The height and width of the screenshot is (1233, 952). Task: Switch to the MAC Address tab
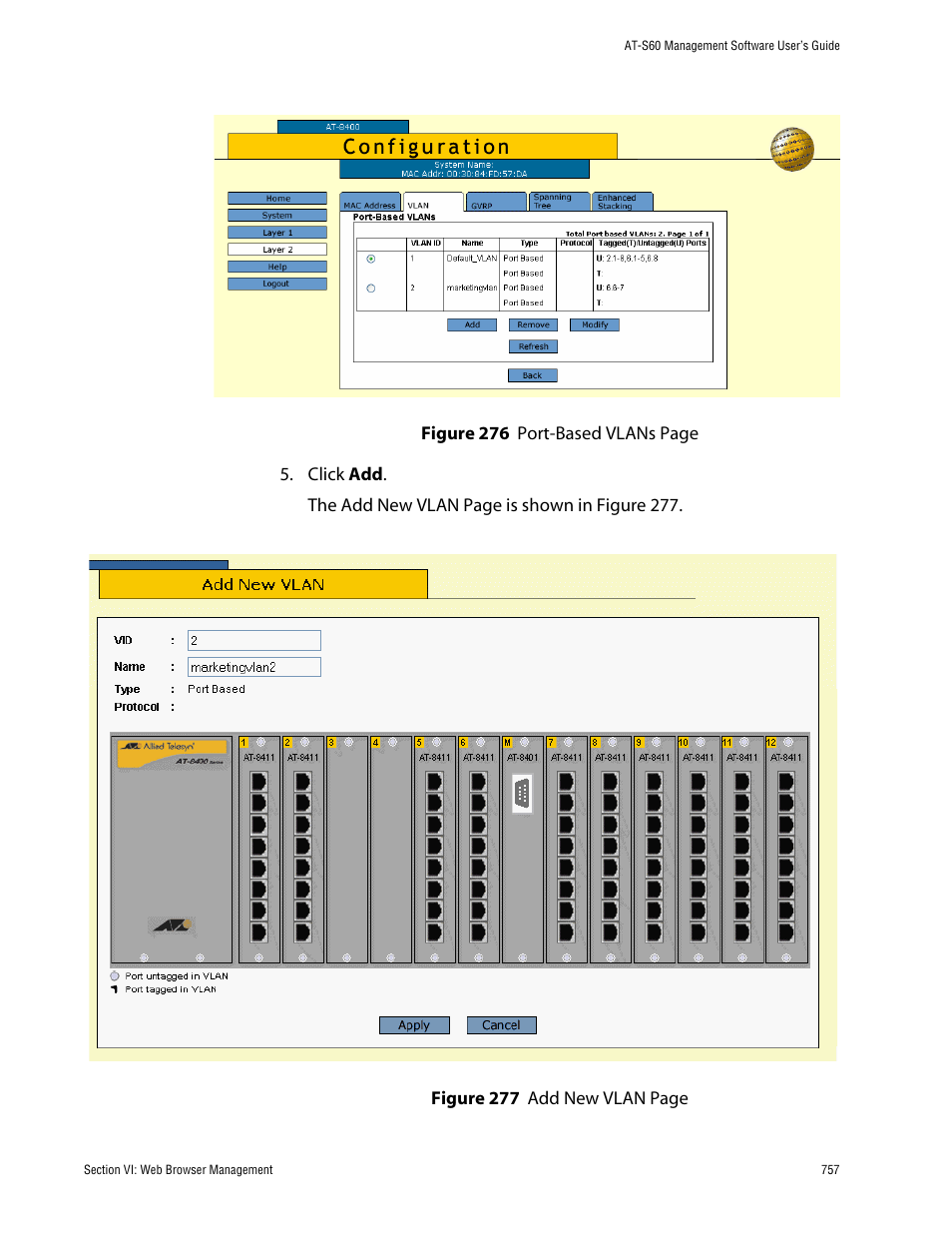point(370,203)
